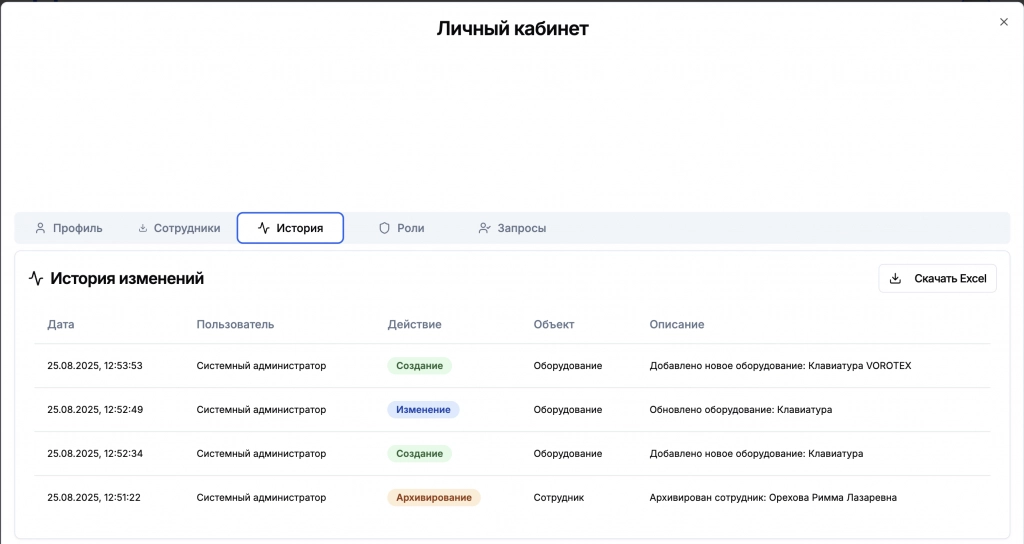Click the download icon on Сотрудники tab
This screenshot has width=1024, height=544.
pyautogui.click(x=142, y=228)
